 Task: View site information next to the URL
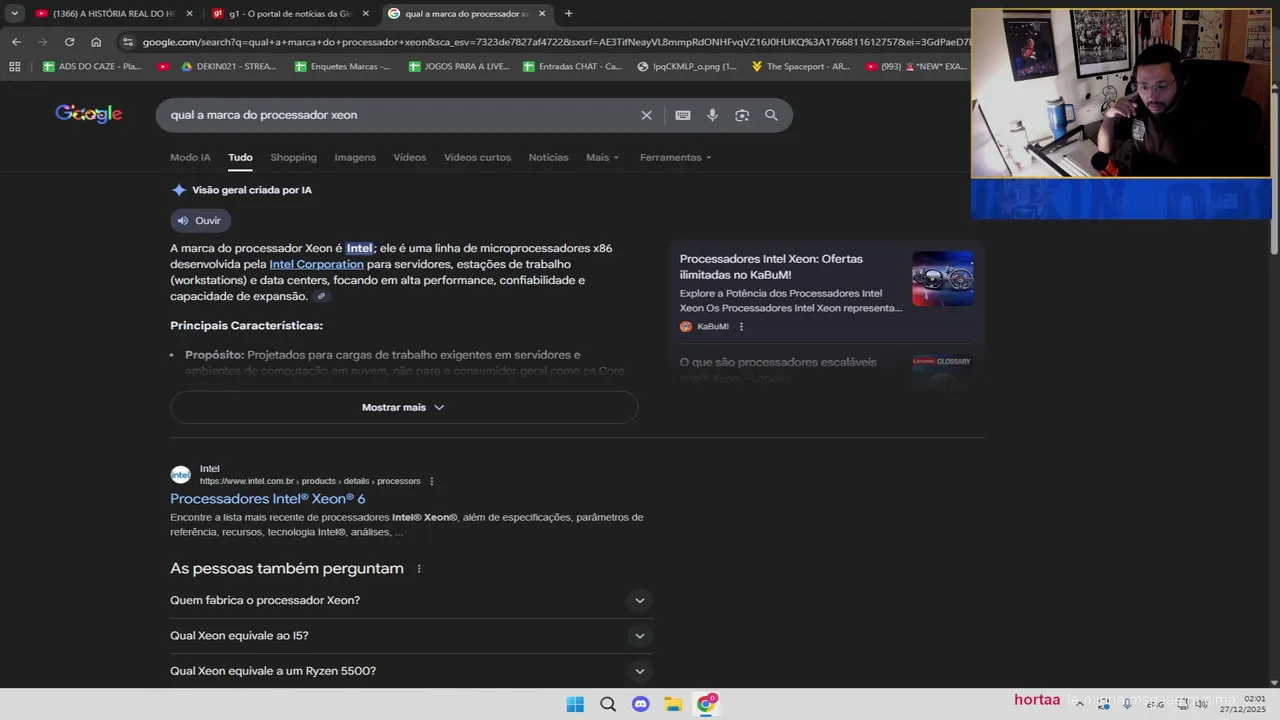pyautogui.click(x=127, y=42)
